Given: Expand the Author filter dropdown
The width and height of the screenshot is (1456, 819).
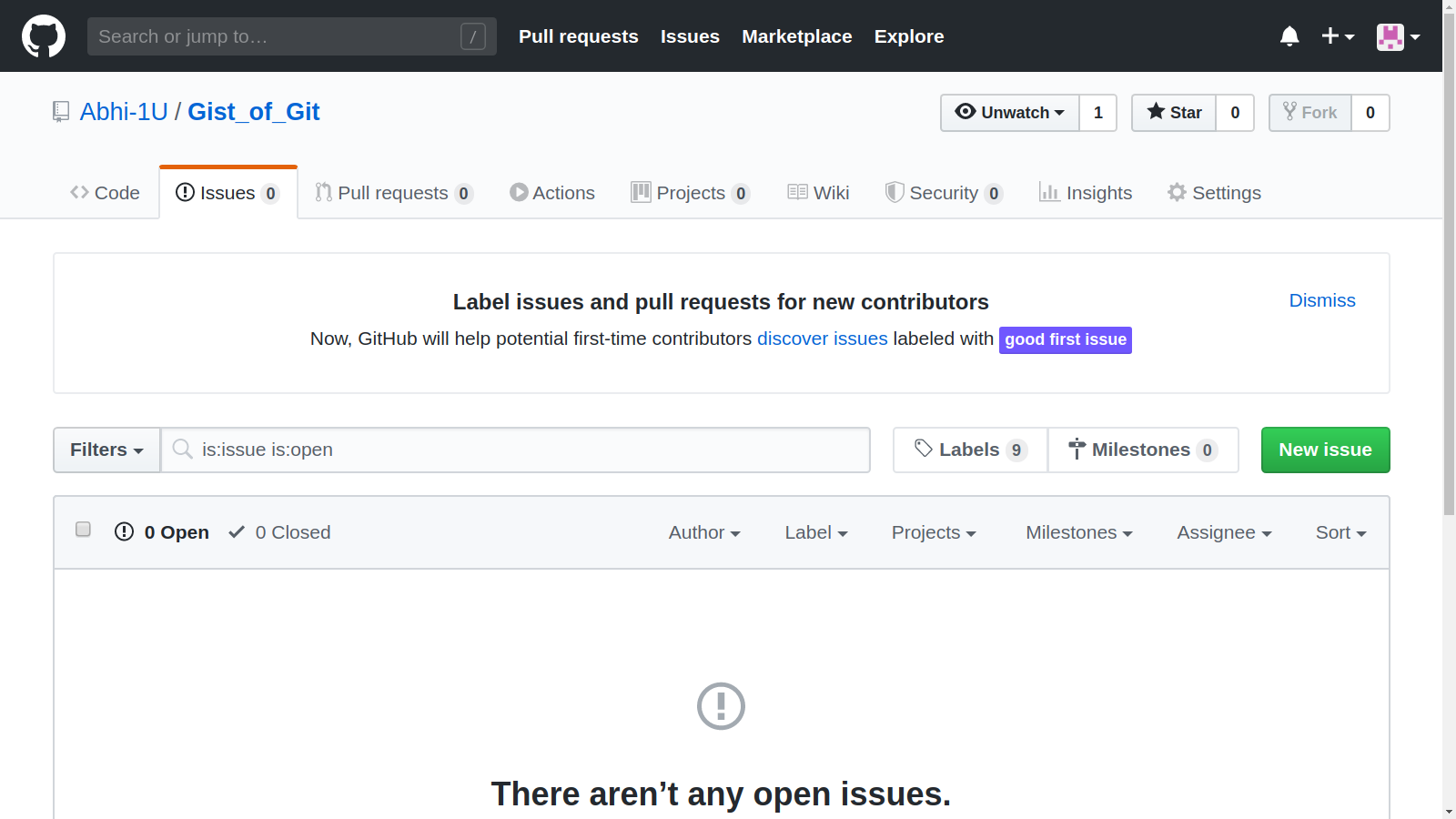Looking at the screenshot, I should click(704, 532).
